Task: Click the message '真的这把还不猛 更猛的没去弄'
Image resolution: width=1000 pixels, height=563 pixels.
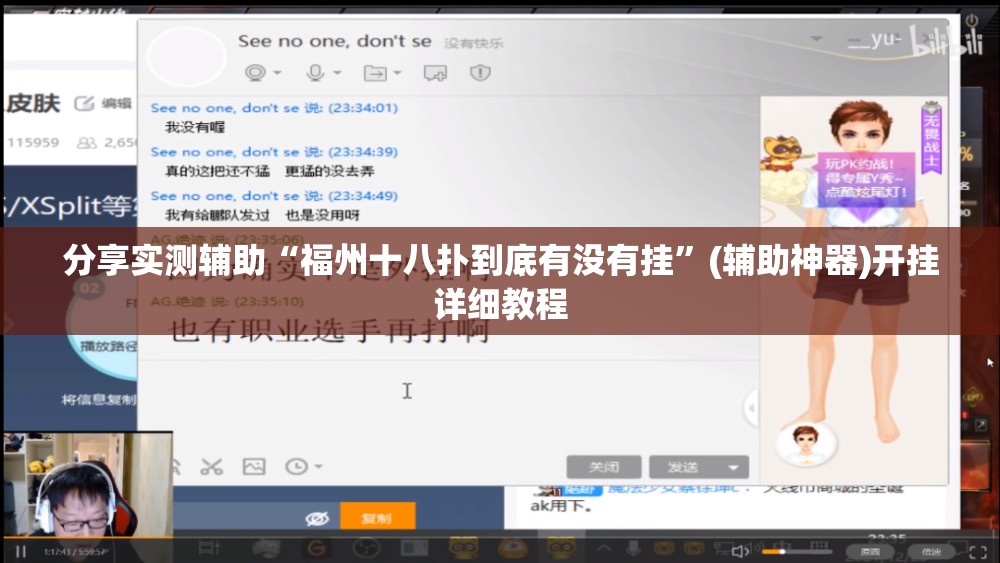Action: coord(270,171)
